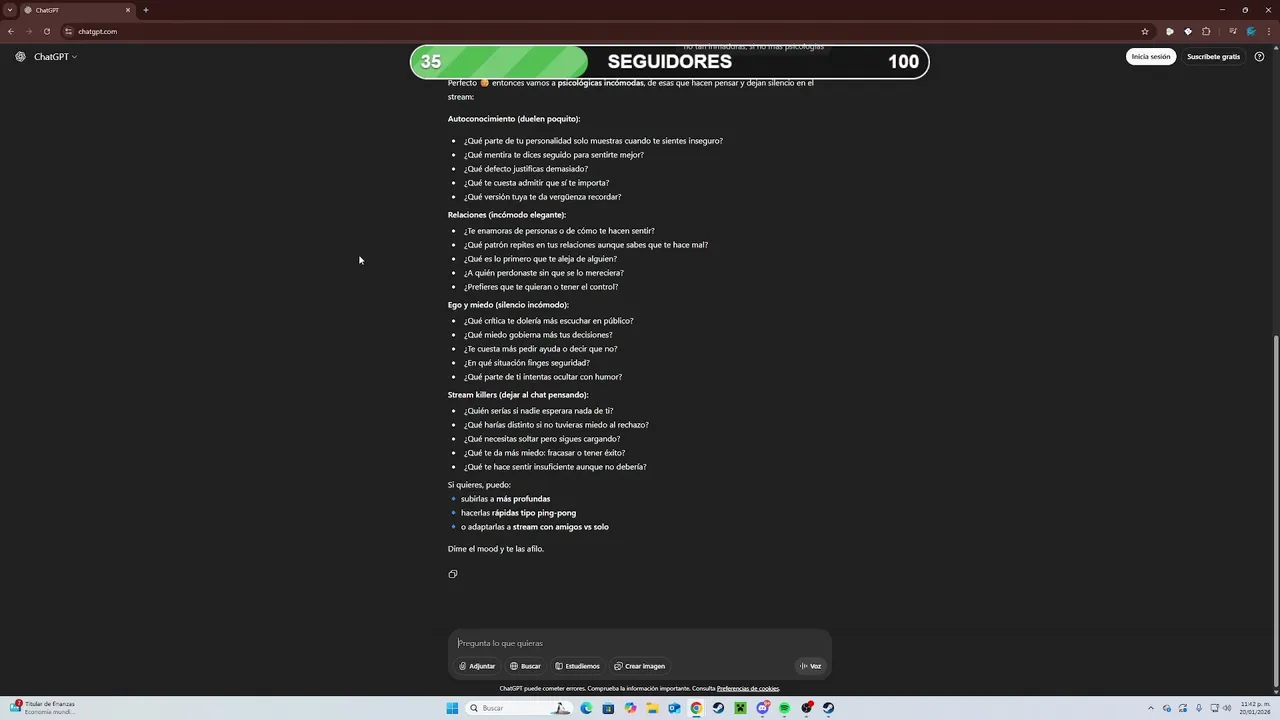
Task: Start voice mode with the Voz button
Action: [x=810, y=666]
